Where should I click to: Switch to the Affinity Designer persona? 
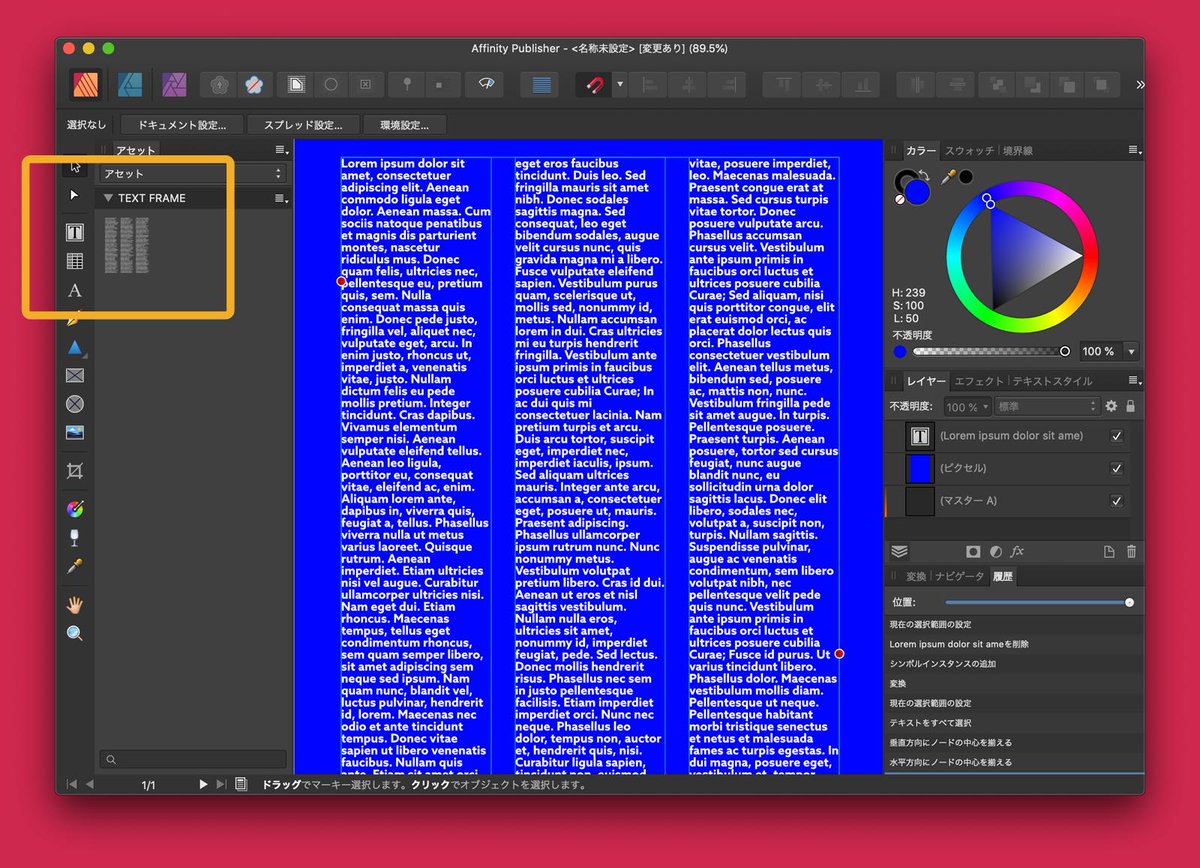(130, 84)
